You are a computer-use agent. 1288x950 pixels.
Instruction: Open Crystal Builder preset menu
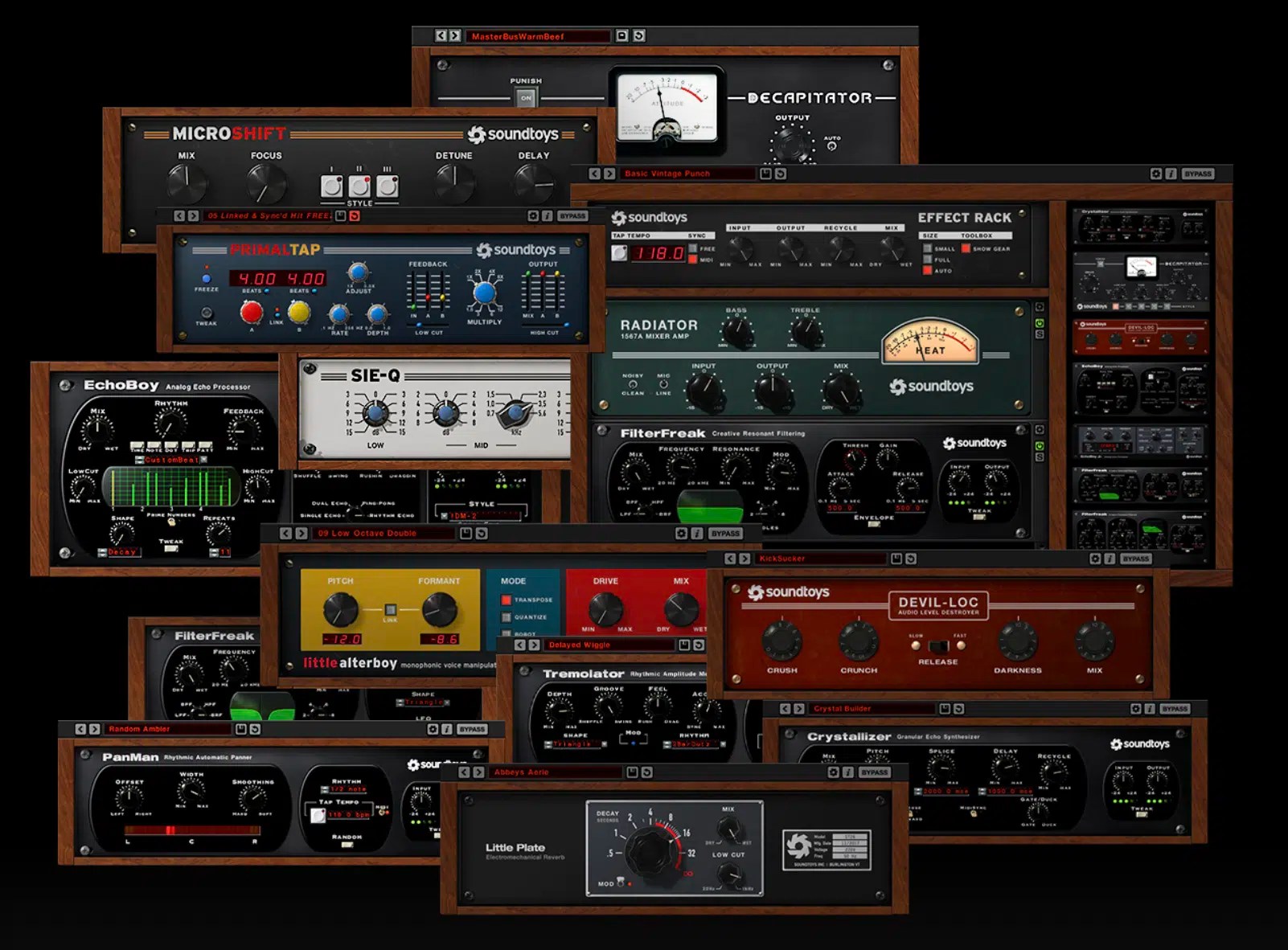(872, 709)
